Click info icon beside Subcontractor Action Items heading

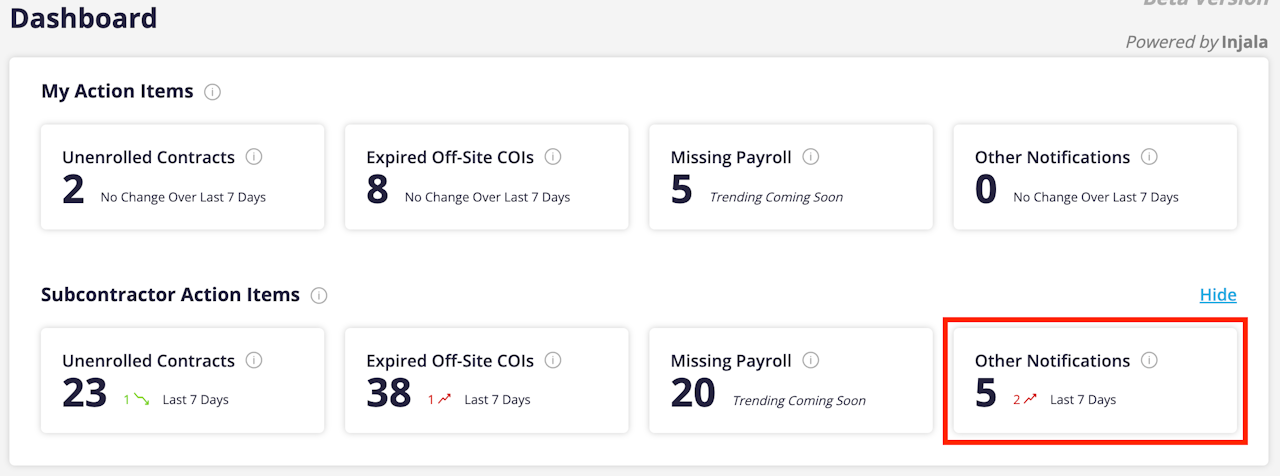(319, 296)
